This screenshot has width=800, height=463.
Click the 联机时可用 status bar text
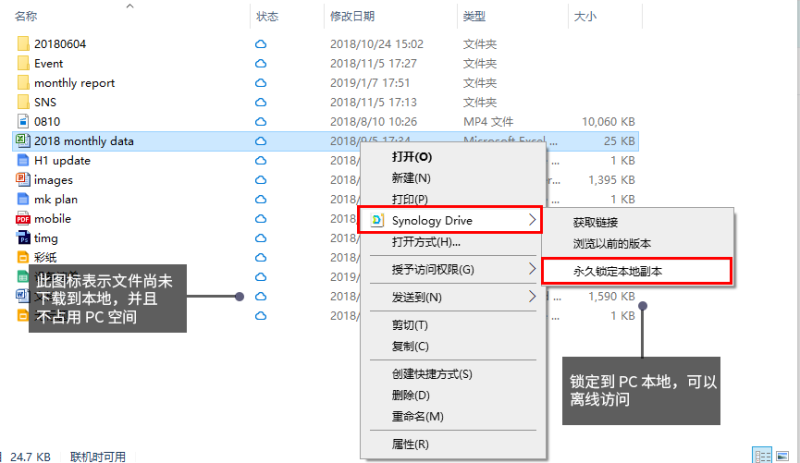[x=98, y=456]
